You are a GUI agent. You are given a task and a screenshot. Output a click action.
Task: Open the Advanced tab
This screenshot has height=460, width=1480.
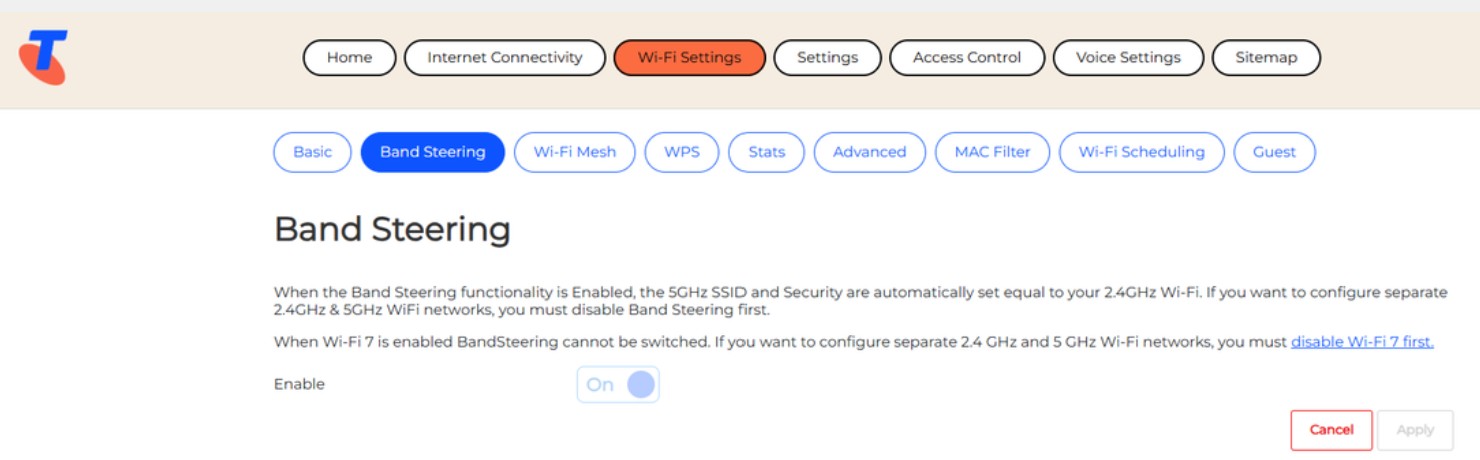point(869,152)
